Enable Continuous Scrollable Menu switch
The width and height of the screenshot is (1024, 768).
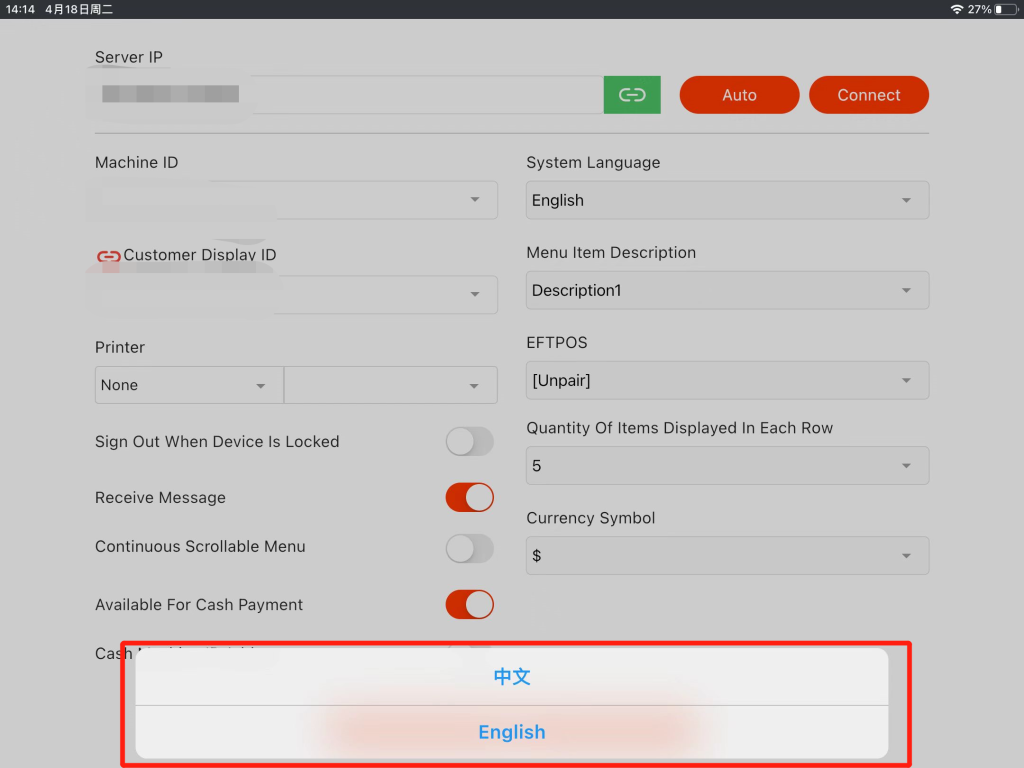[x=469, y=548]
